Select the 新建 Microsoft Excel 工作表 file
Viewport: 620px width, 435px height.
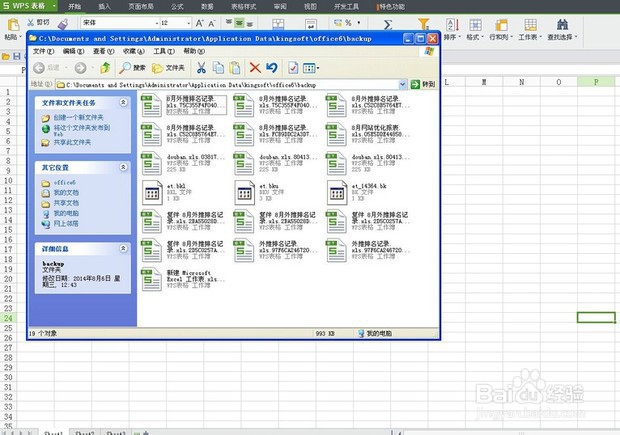183,279
